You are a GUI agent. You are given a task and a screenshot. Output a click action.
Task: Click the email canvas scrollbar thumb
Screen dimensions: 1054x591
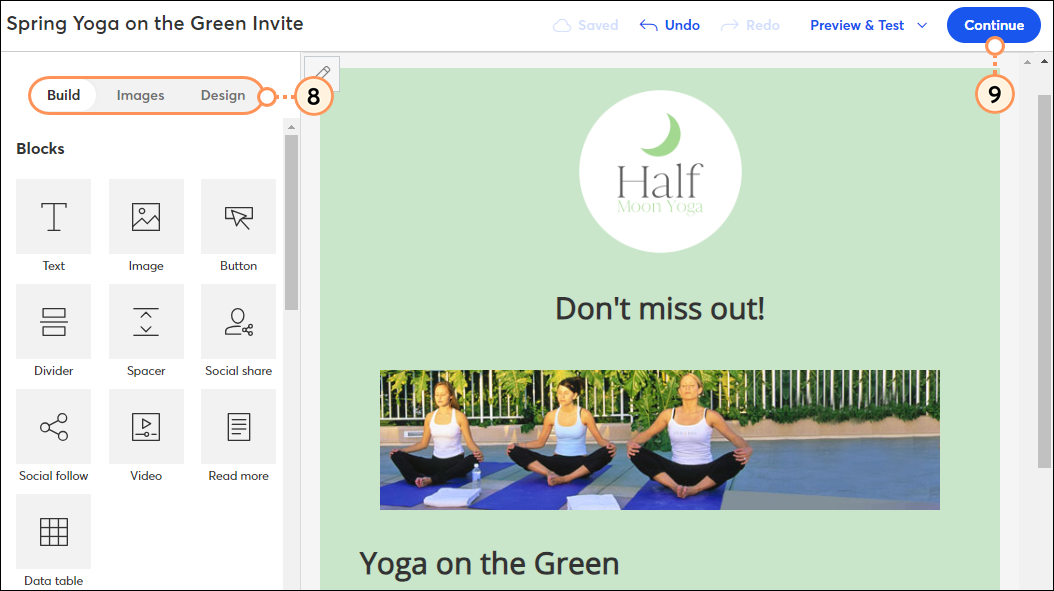click(x=1044, y=281)
